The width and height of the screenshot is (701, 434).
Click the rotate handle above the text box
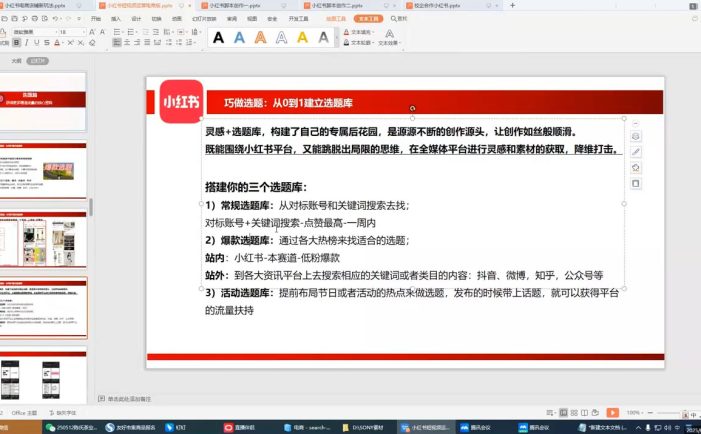click(412, 108)
